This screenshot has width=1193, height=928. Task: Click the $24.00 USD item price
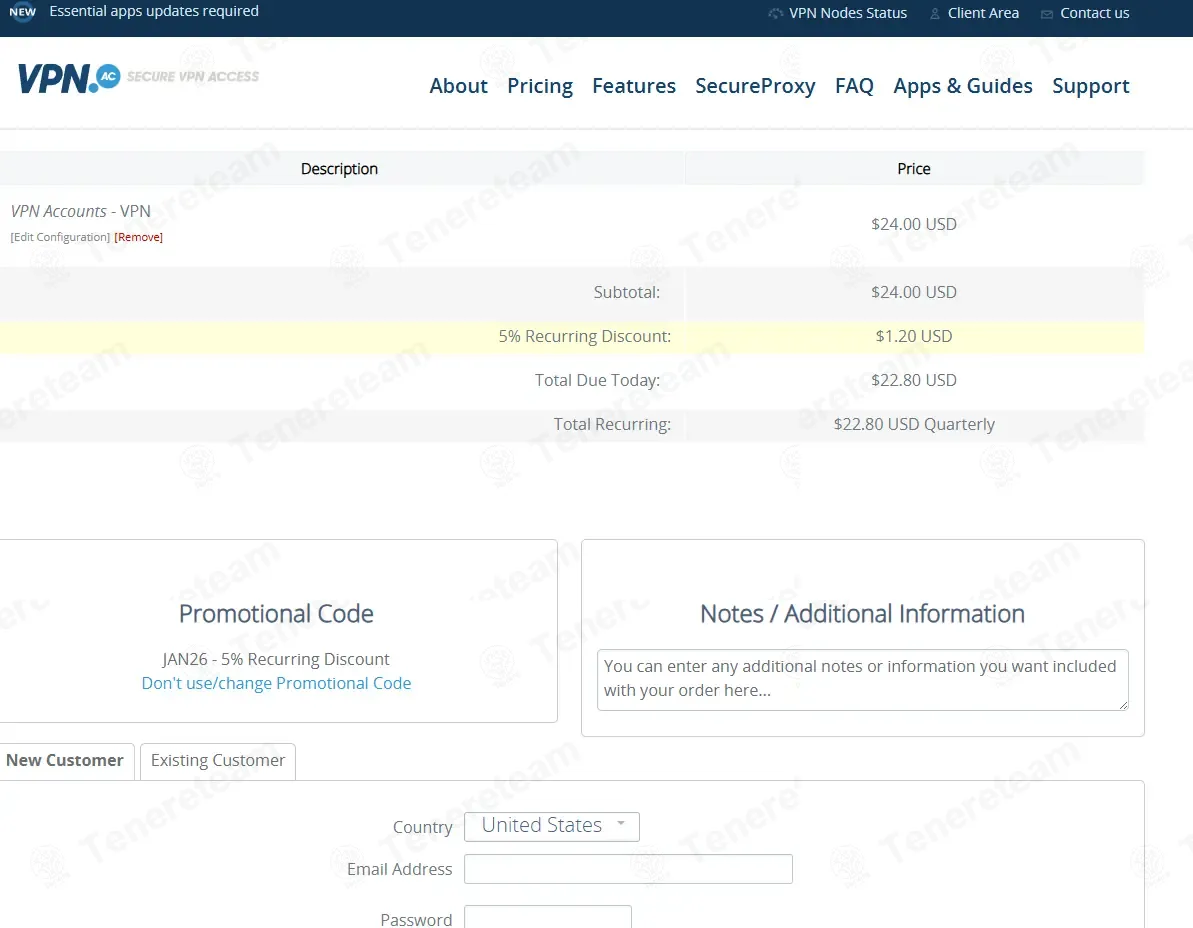click(x=914, y=224)
